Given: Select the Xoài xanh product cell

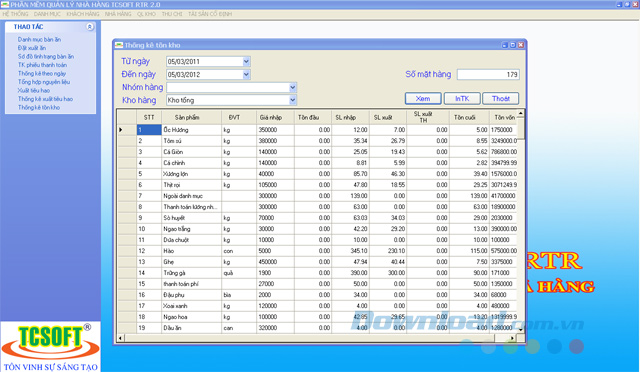Looking at the screenshot, I should [x=191, y=306].
